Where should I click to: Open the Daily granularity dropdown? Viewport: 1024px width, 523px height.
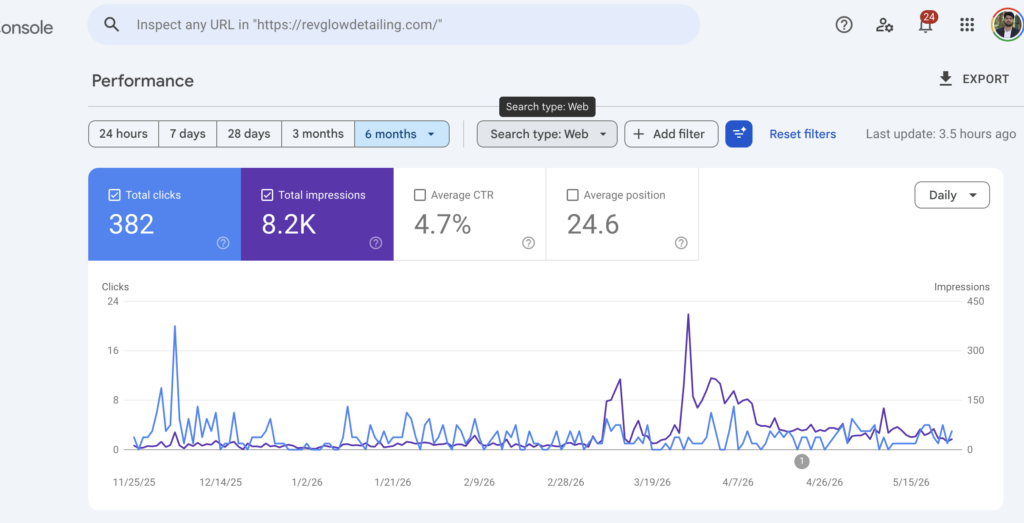click(952, 195)
